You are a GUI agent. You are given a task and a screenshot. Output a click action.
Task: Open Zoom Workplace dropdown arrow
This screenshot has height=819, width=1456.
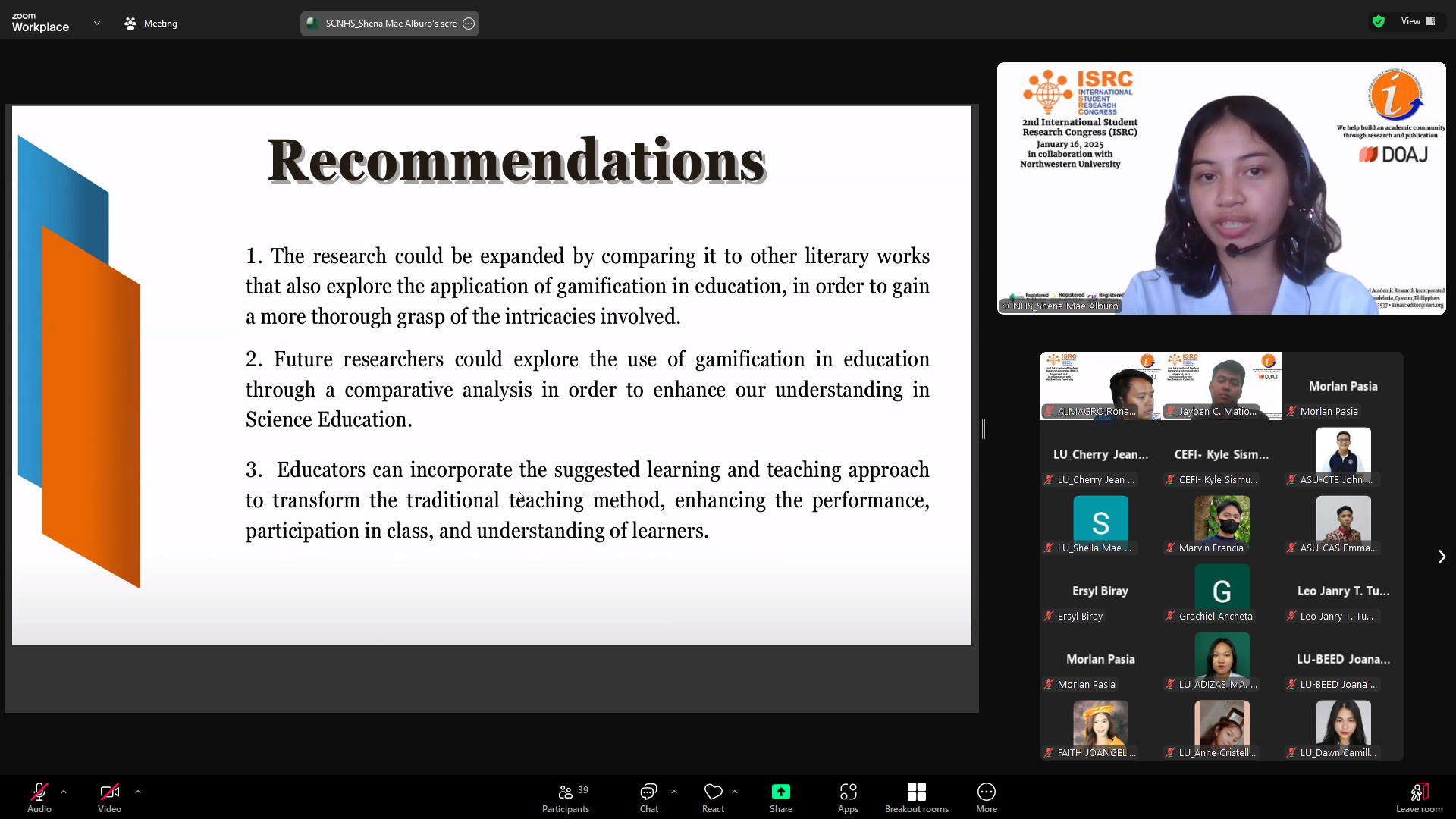pos(97,24)
